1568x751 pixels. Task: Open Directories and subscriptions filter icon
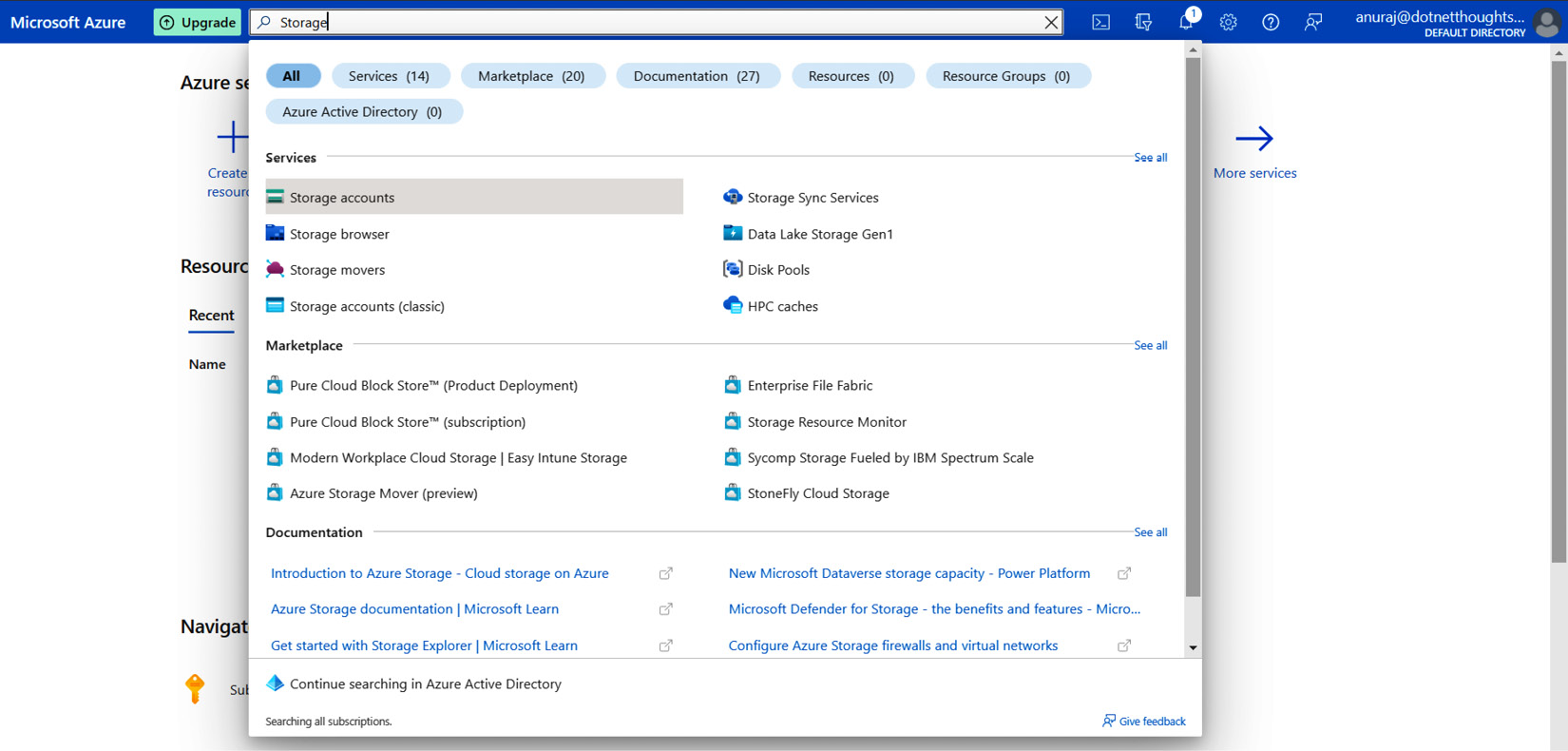pos(1143,22)
